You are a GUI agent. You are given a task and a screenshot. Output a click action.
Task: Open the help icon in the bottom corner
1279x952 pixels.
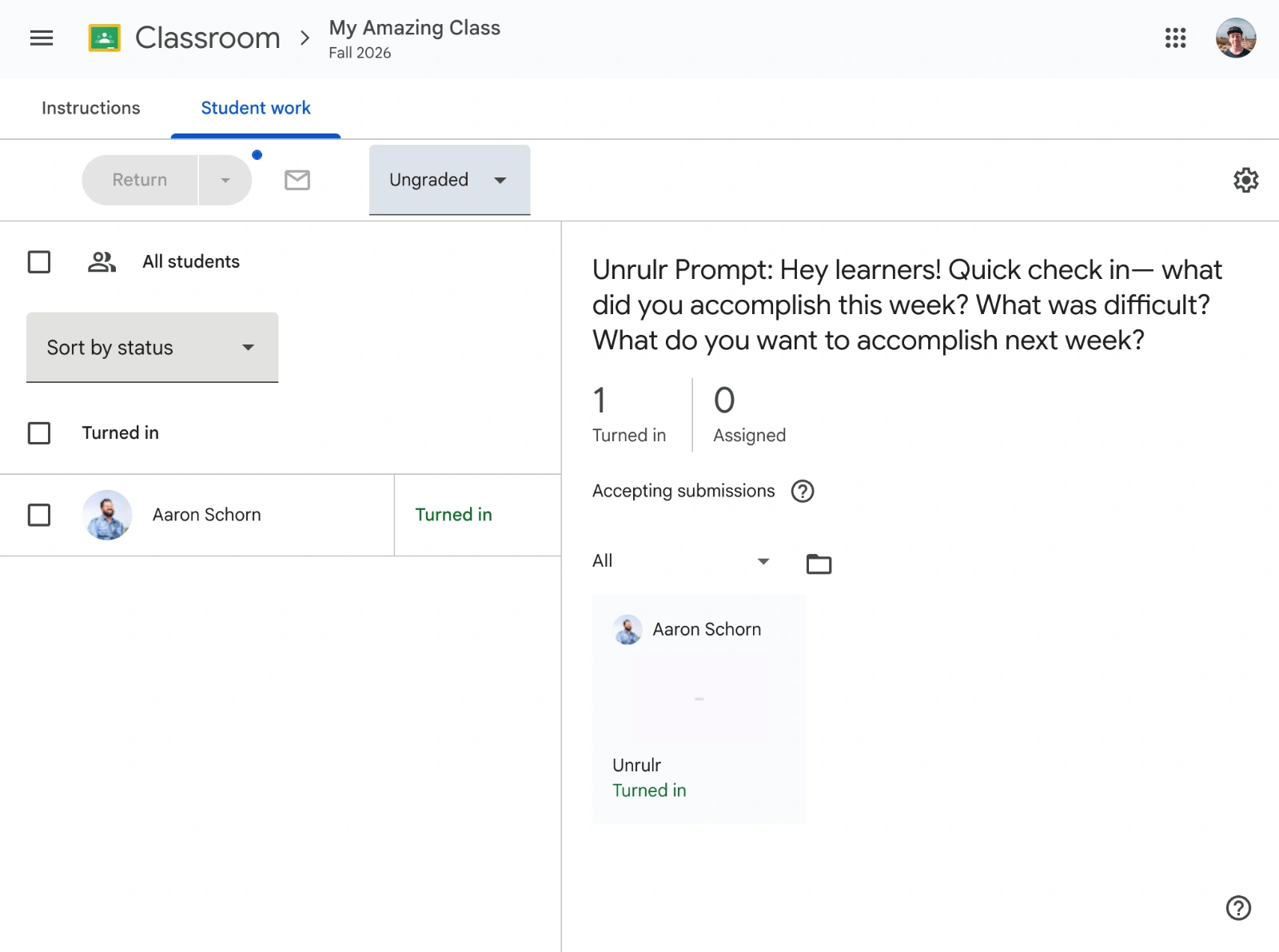point(1238,909)
